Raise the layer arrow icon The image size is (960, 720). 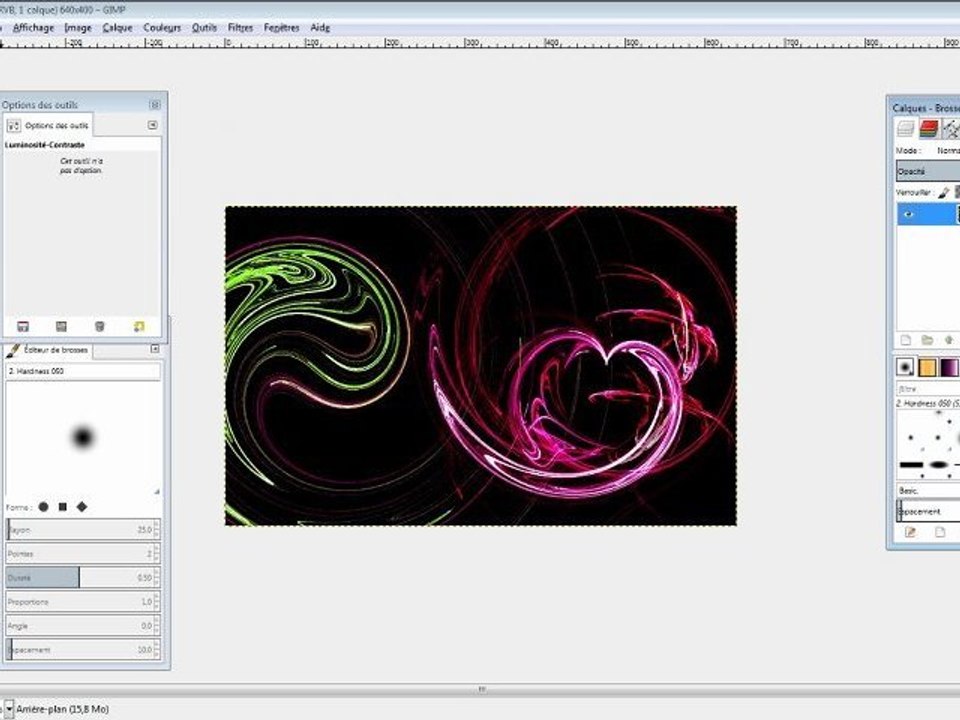(x=950, y=340)
